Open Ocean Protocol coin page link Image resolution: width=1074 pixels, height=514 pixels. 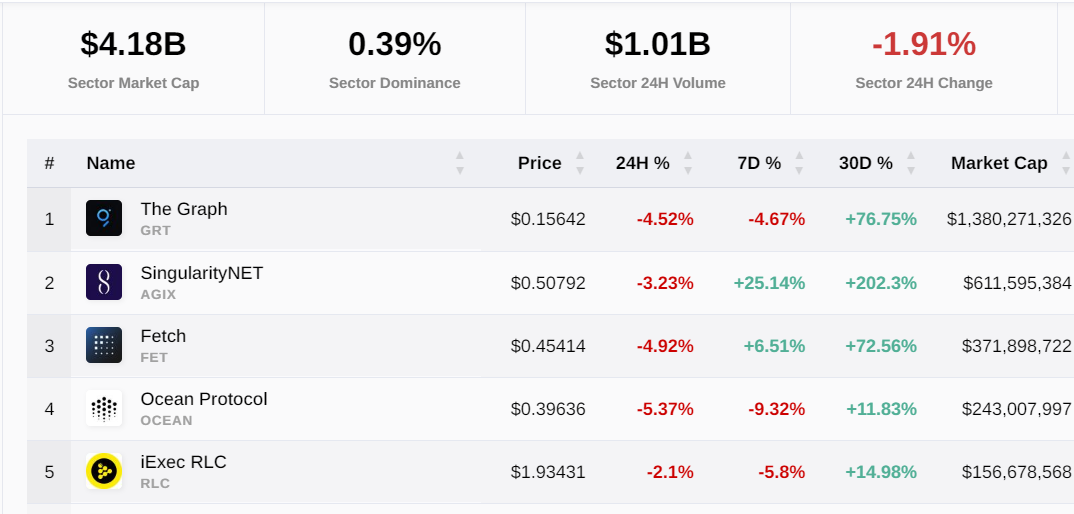(203, 399)
